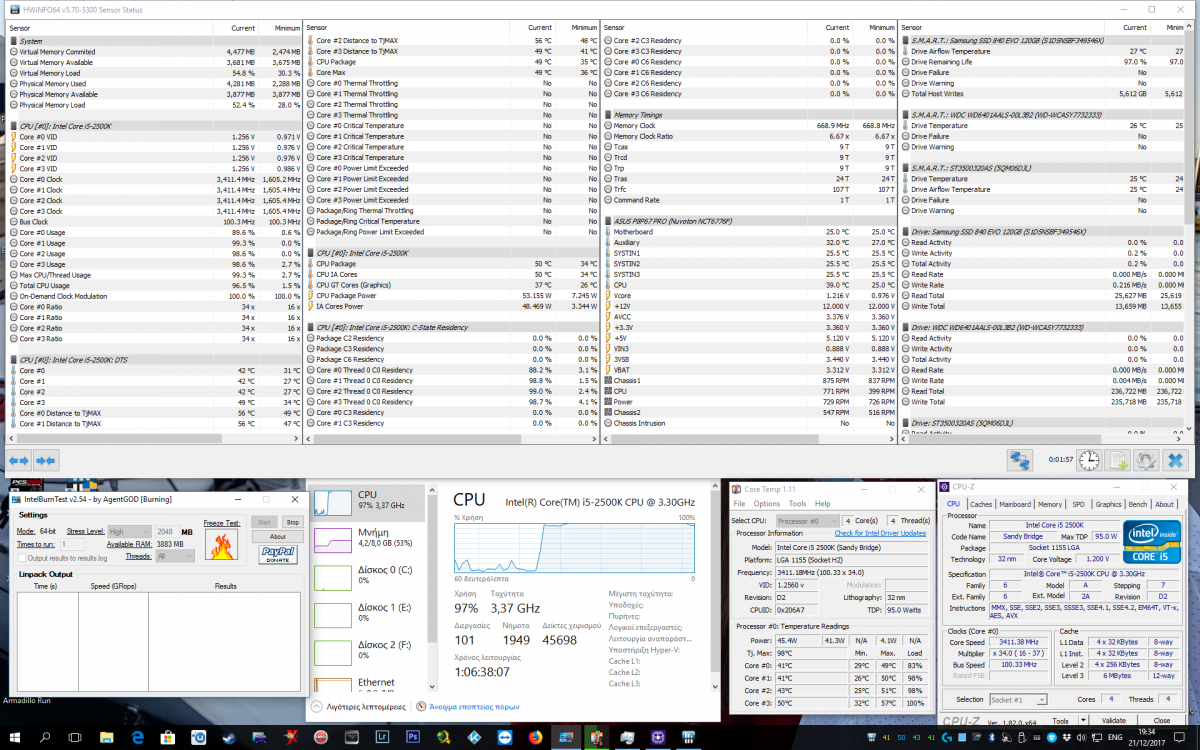Viewport: 1200px width, 750px height.
Task: Click the Bluetooth tray icon
Action: [992, 737]
